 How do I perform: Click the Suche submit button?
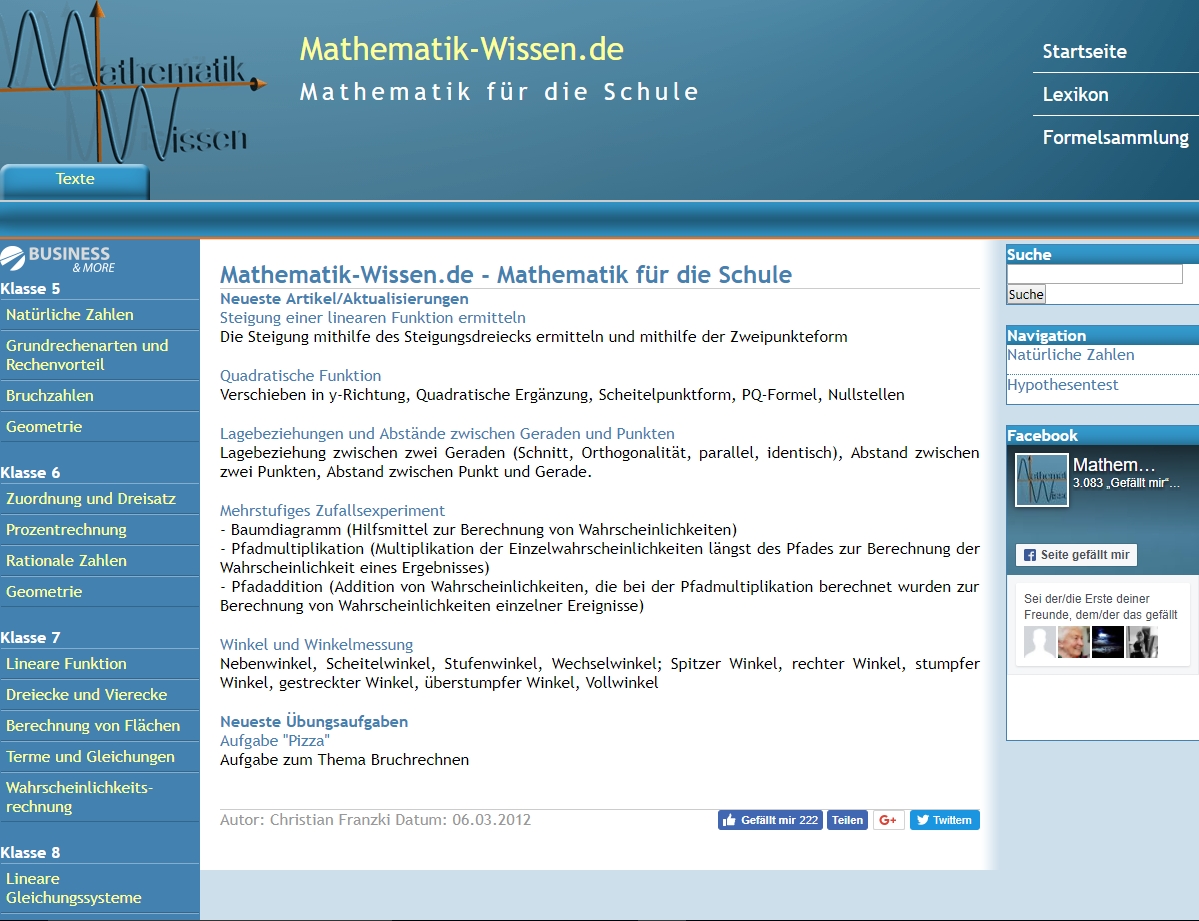tap(1025, 295)
